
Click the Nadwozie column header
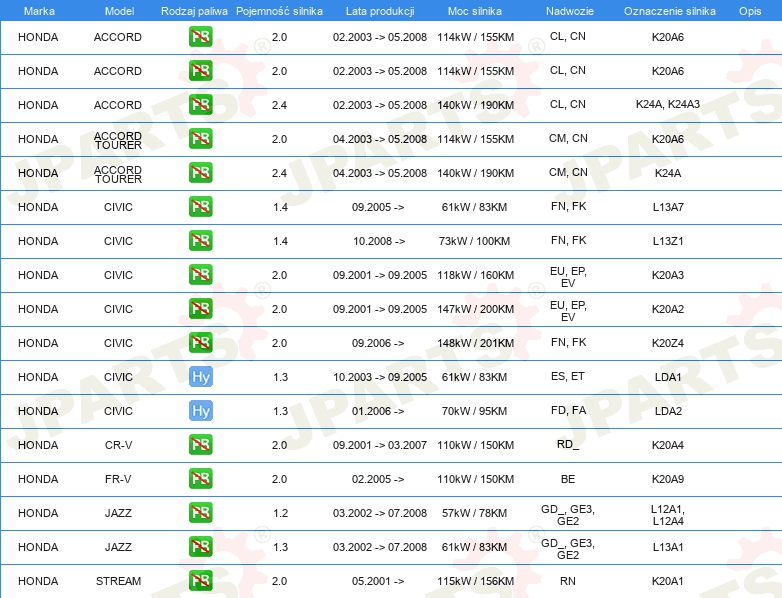click(x=570, y=11)
